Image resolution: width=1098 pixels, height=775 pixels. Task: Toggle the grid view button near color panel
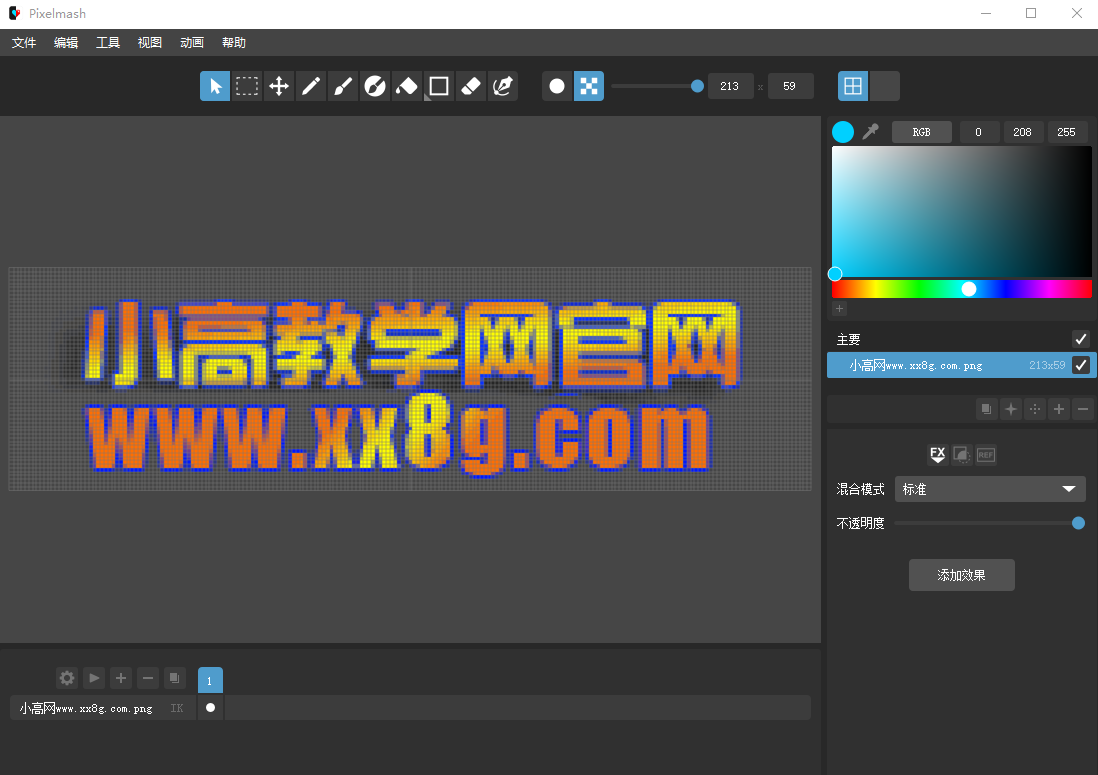click(x=852, y=86)
